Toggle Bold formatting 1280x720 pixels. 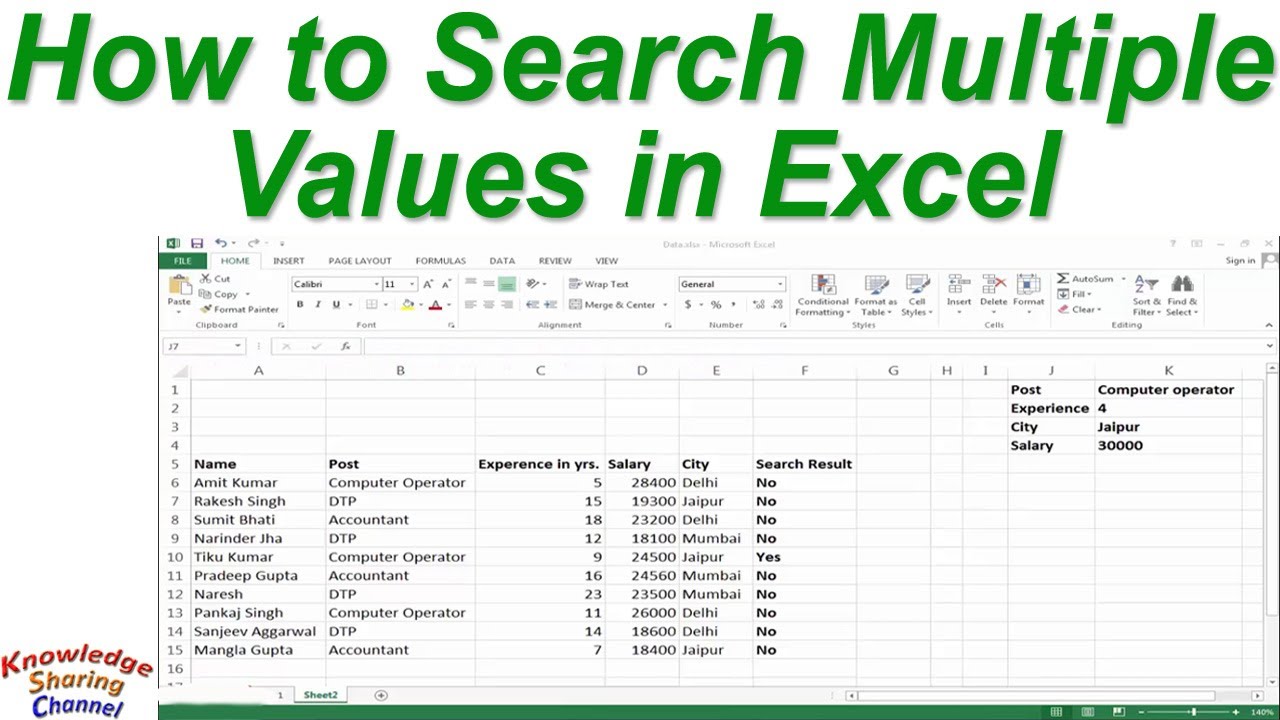pos(300,305)
